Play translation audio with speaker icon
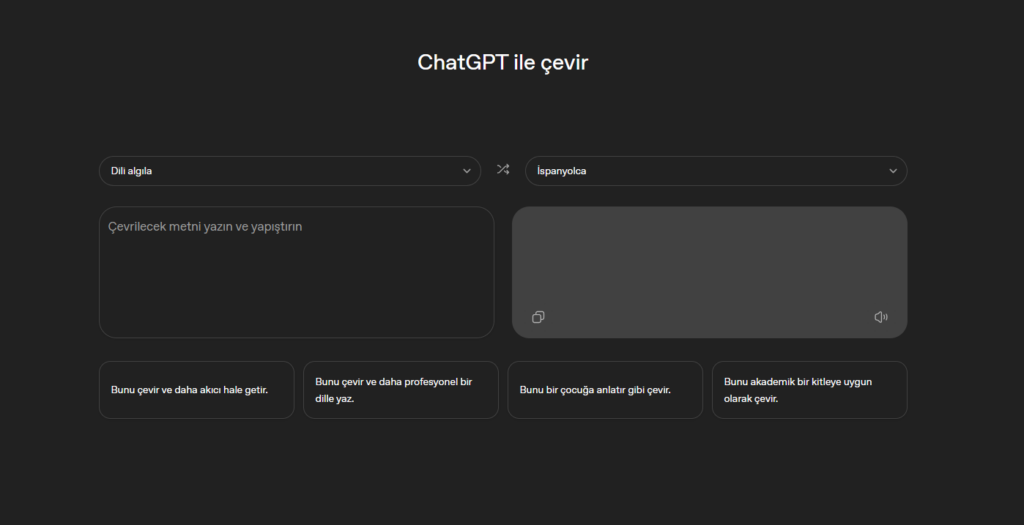Viewport: 1024px width, 525px height. (x=881, y=317)
